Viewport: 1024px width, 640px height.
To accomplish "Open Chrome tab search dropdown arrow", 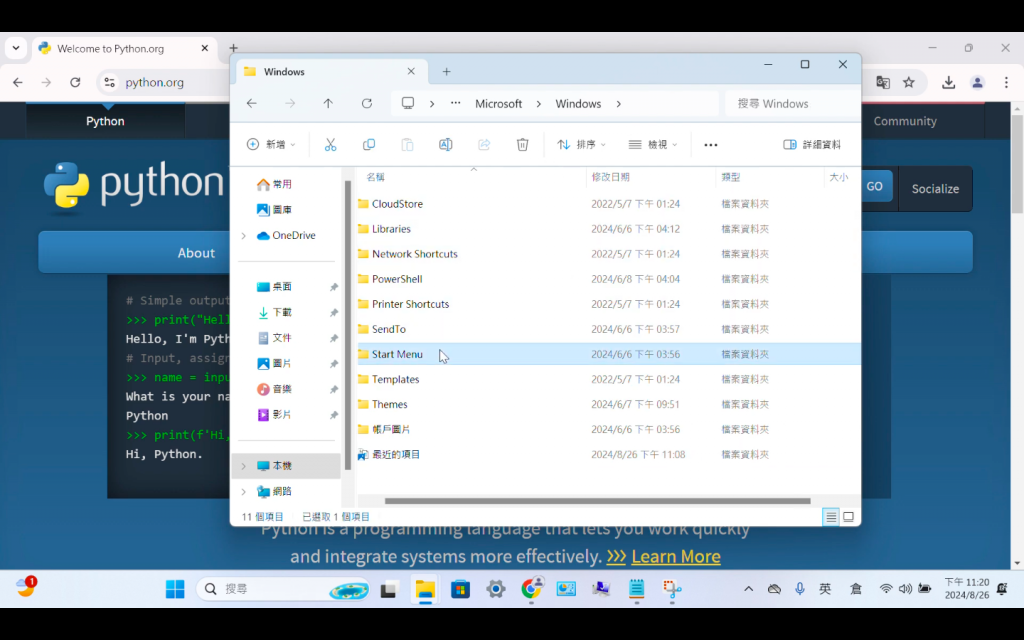I will pyautogui.click(x=16, y=48).
